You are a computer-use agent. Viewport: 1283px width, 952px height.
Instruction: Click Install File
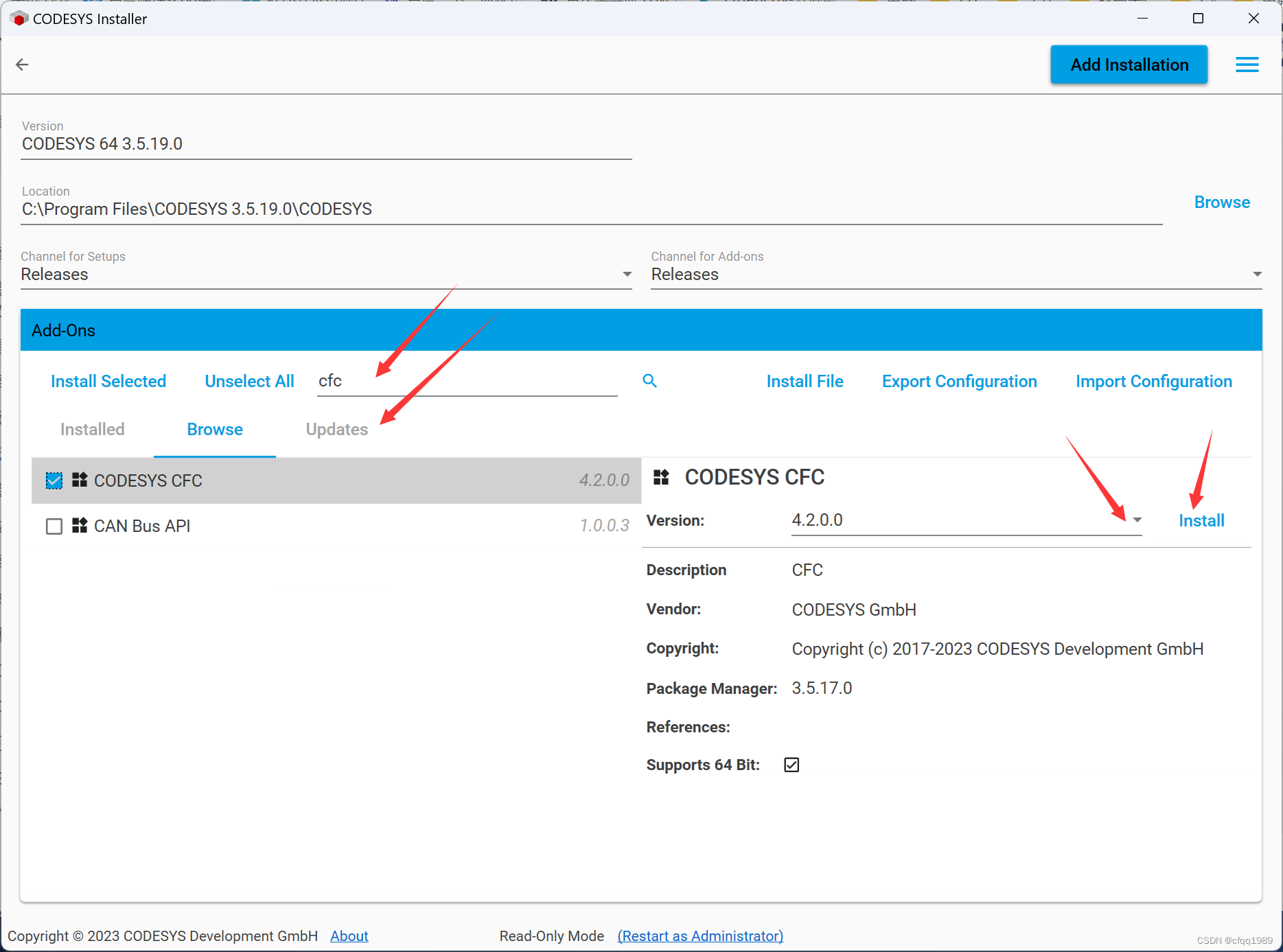tap(805, 382)
